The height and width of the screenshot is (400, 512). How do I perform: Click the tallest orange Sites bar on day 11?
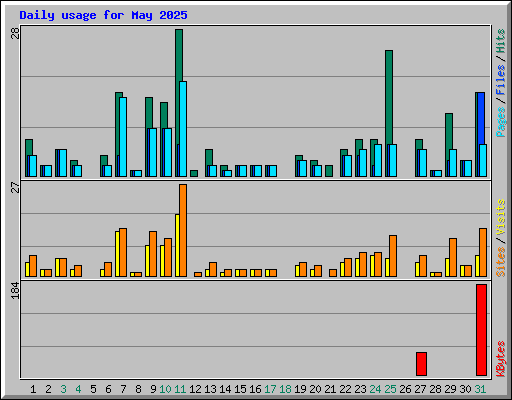pyautogui.click(x=183, y=230)
